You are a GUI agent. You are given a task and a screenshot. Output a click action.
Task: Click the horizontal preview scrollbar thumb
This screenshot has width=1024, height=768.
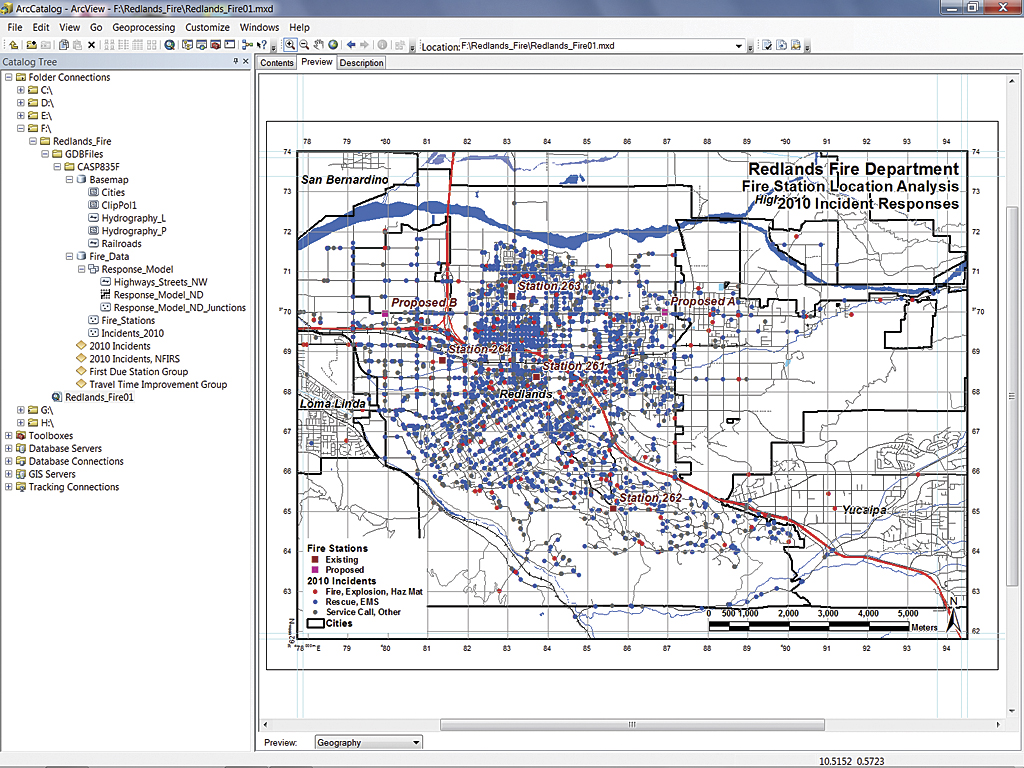632,724
